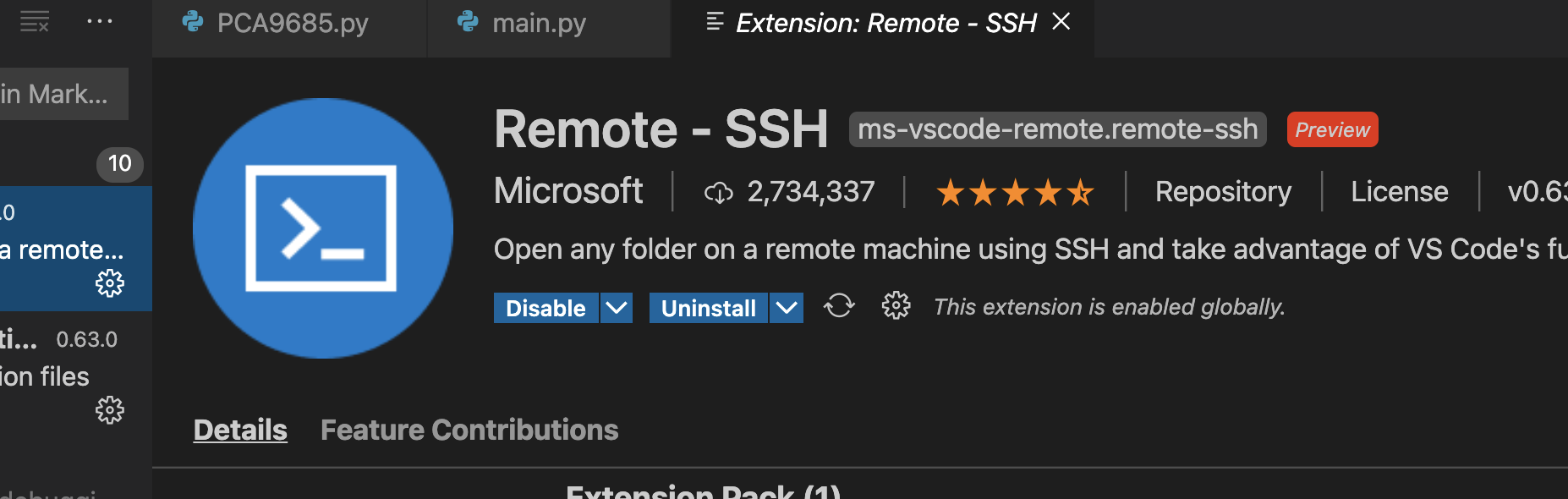Open the Repository link
Viewport: 1568px width, 499px height.
[x=1223, y=192]
